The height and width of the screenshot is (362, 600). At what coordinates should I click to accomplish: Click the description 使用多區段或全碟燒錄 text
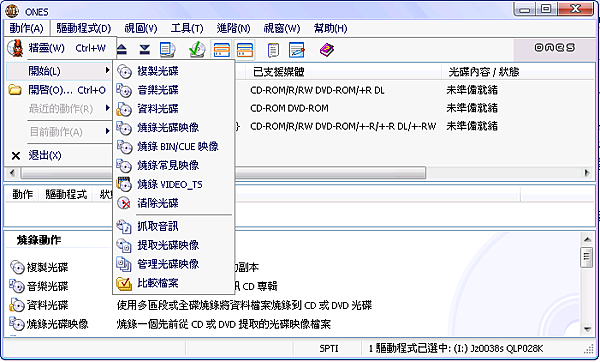pos(244,305)
